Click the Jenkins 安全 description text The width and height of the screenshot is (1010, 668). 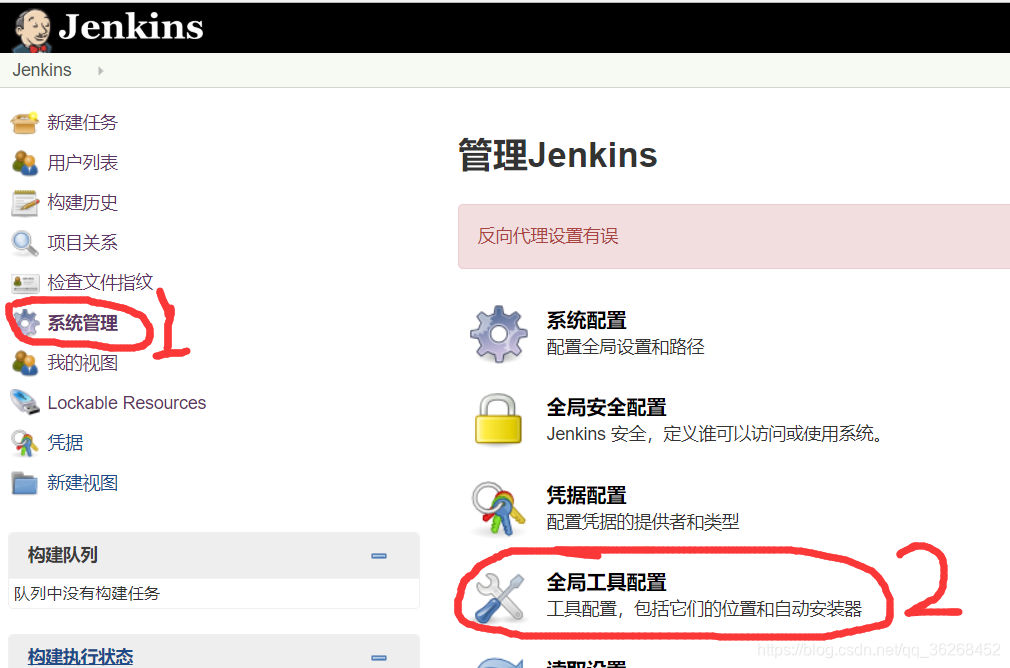point(714,434)
